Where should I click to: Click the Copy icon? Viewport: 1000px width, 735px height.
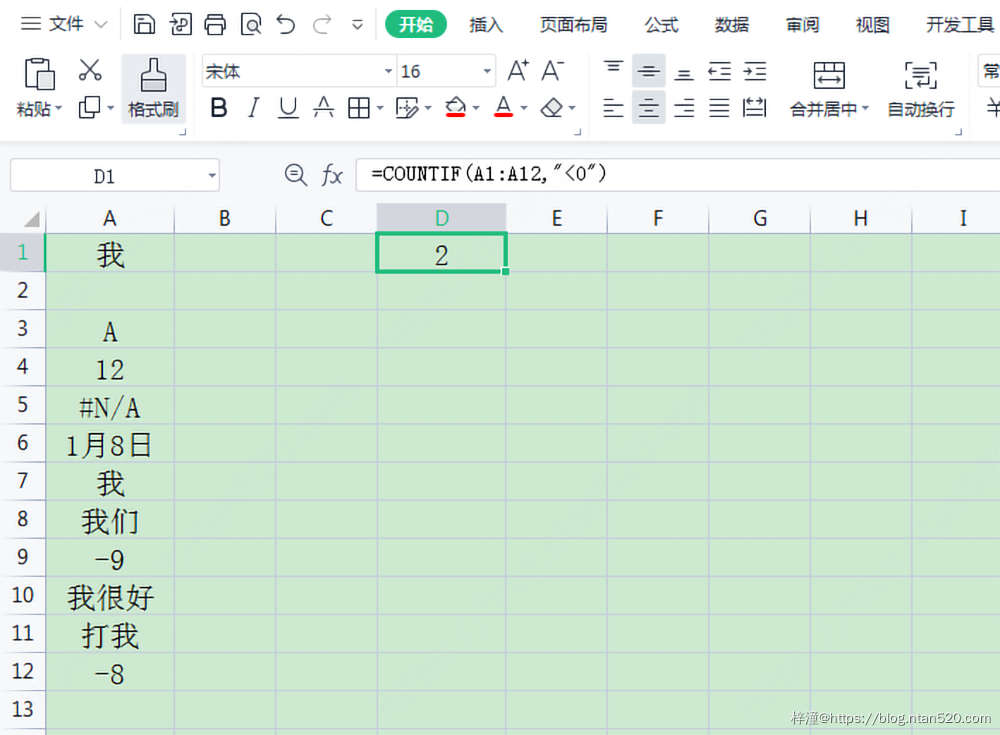[x=89, y=107]
